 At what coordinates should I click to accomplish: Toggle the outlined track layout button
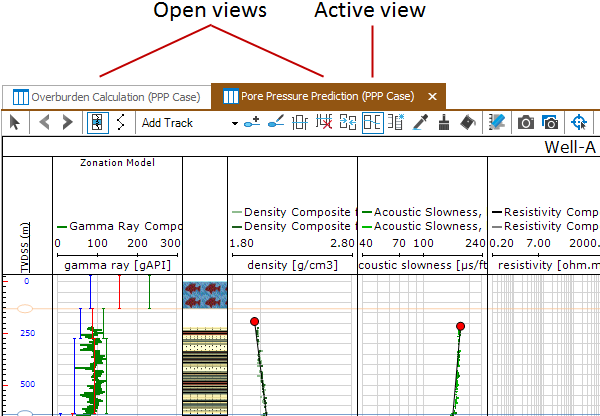click(372, 123)
